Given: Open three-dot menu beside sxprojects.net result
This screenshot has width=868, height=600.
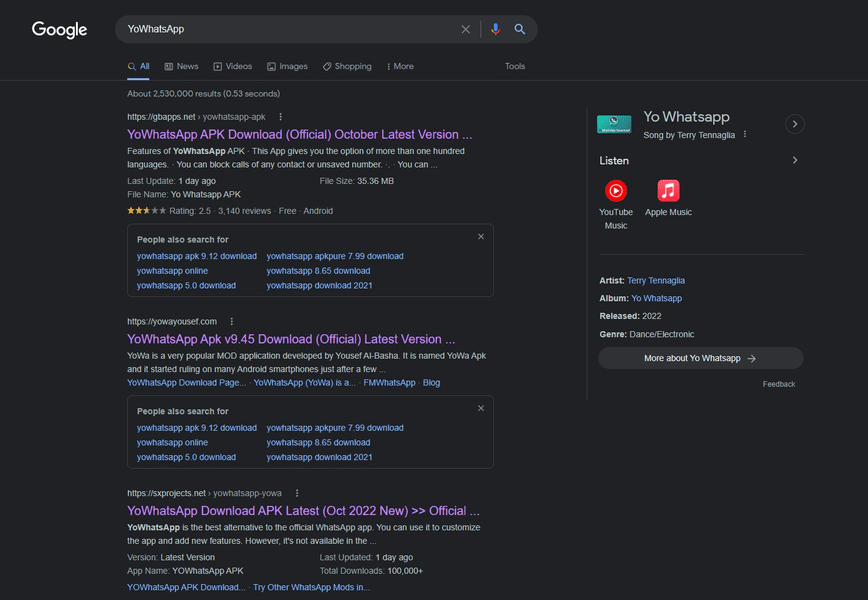Looking at the screenshot, I should (297, 493).
